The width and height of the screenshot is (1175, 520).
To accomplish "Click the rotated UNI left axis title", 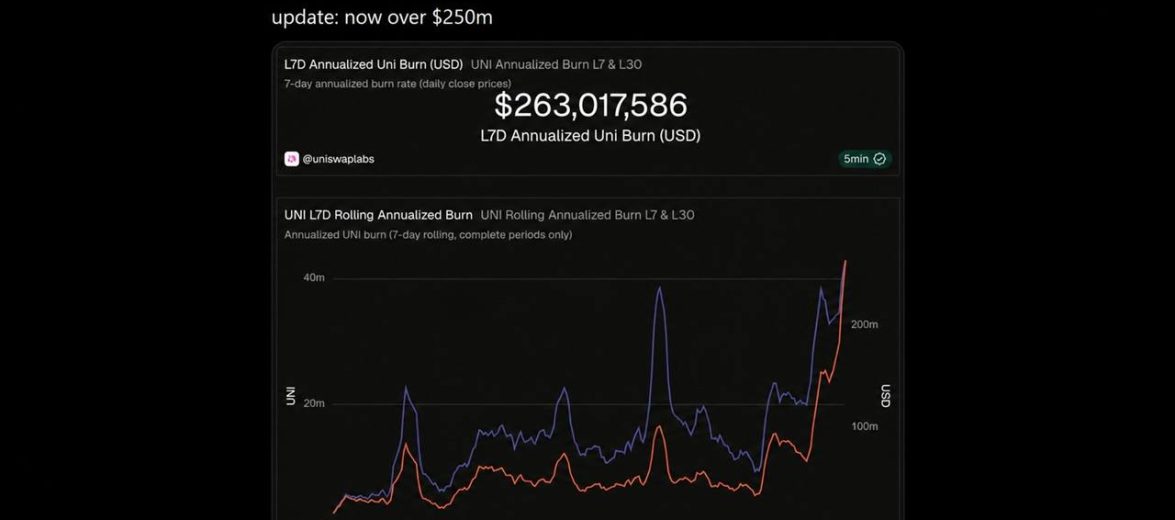I will click(291, 397).
